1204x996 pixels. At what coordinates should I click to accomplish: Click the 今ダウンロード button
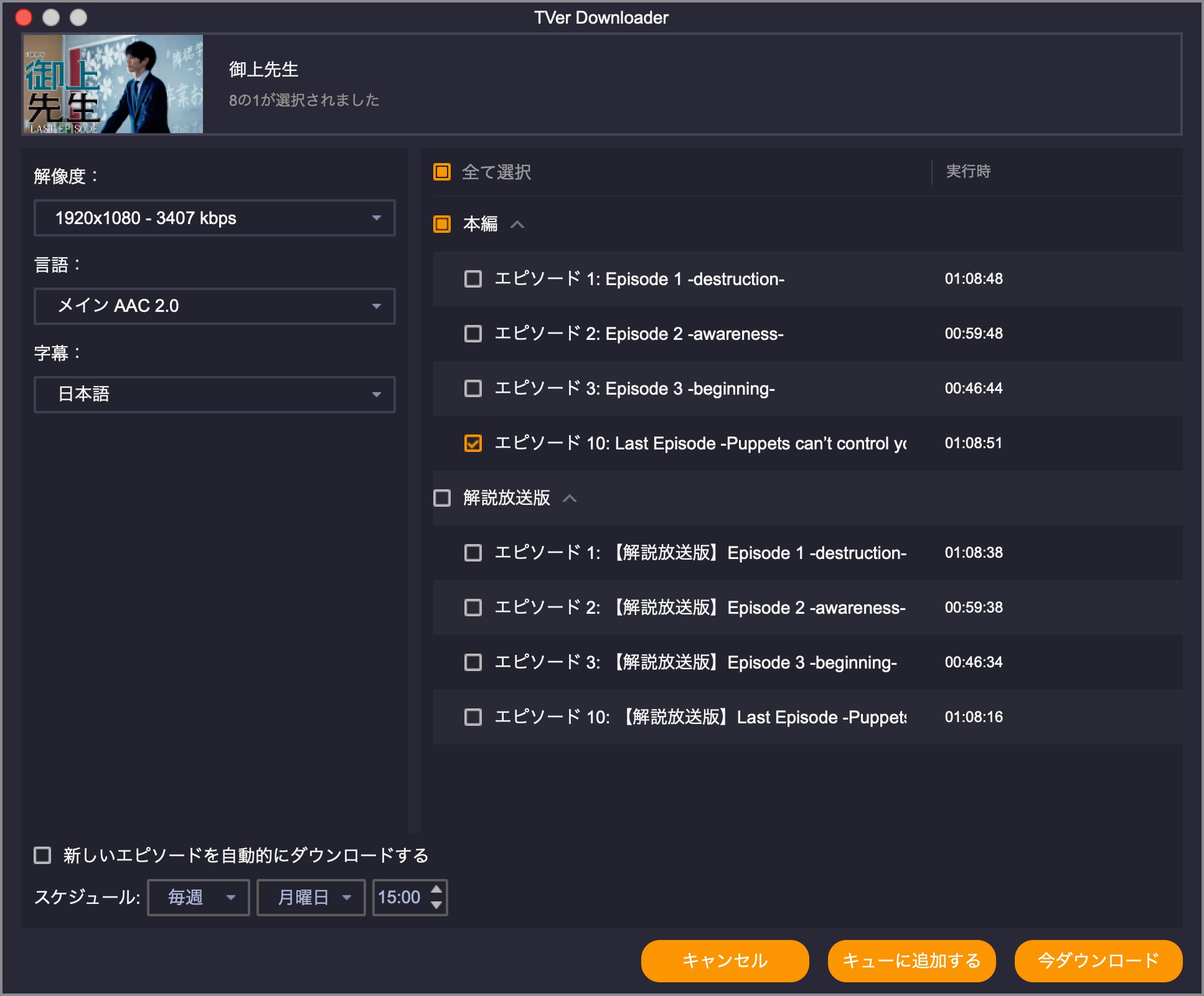(1098, 961)
